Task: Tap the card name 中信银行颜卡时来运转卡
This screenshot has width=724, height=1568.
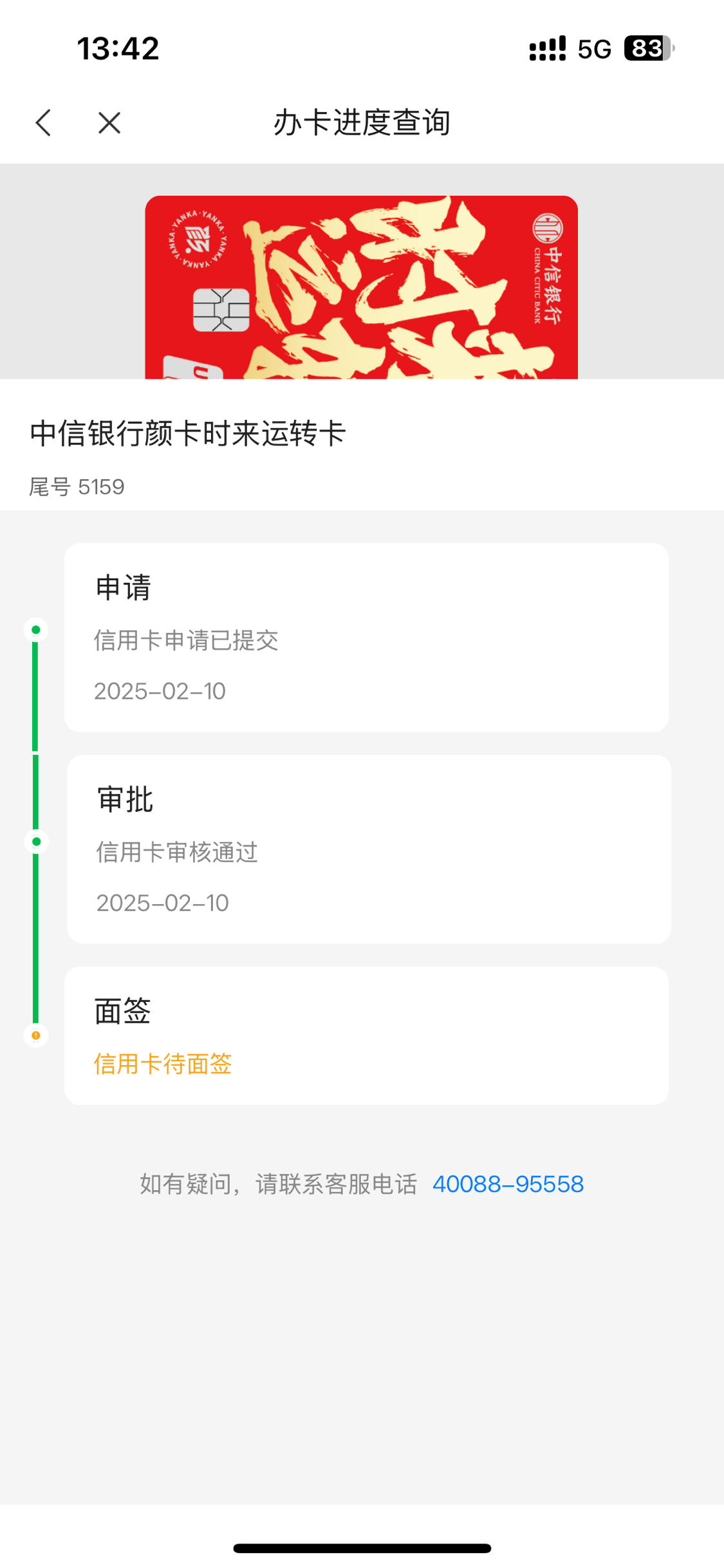Action: (x=188, y=433)
